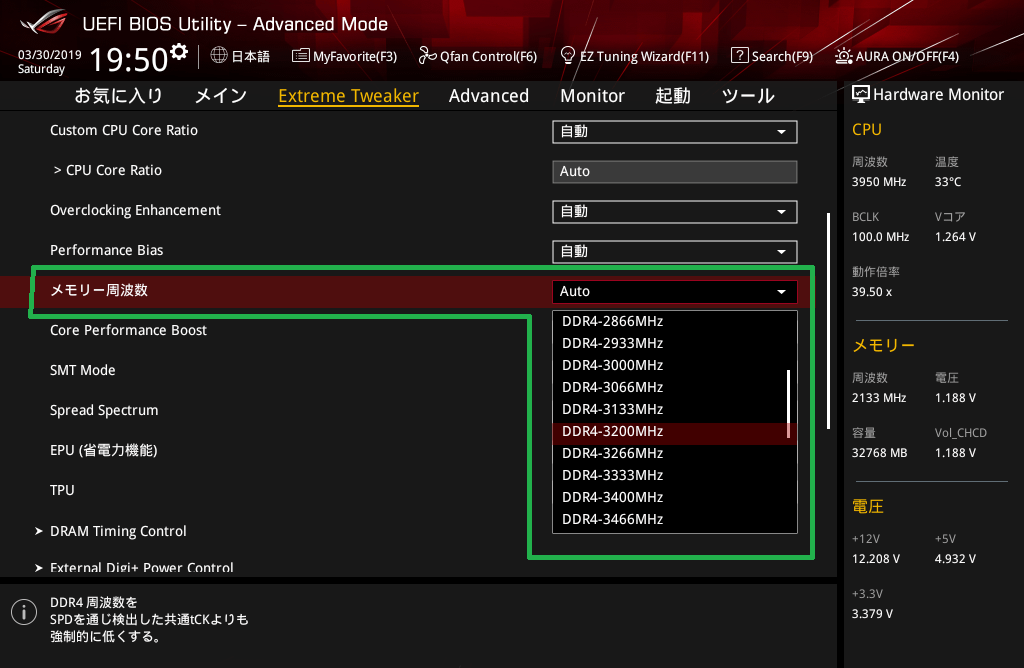Select the Extreme Tweaker tab
This screenshot has width=1024, height=668.
click(348, 95)
